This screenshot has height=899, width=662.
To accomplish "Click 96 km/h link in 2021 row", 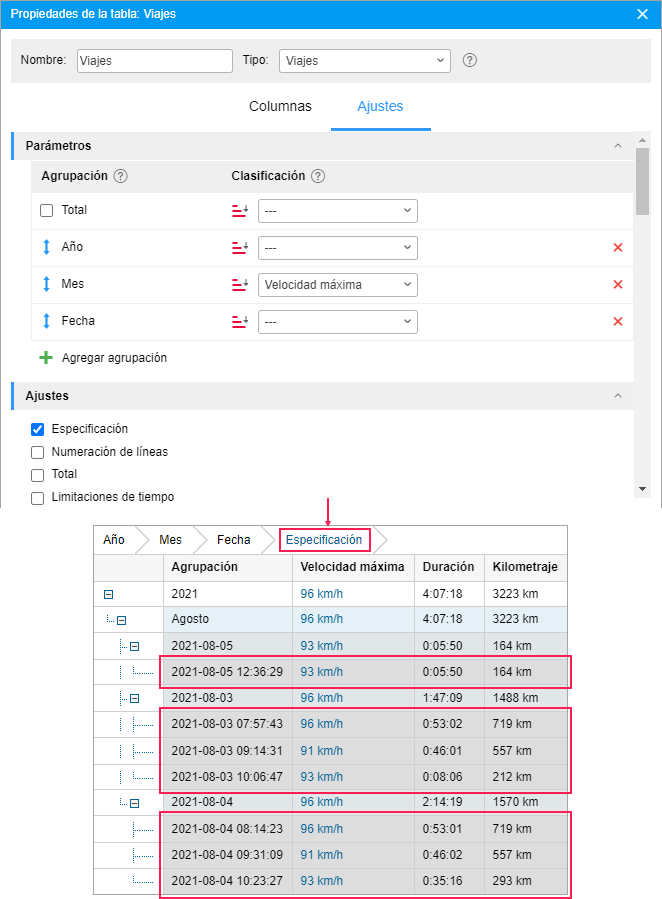I will coord(322,594).
